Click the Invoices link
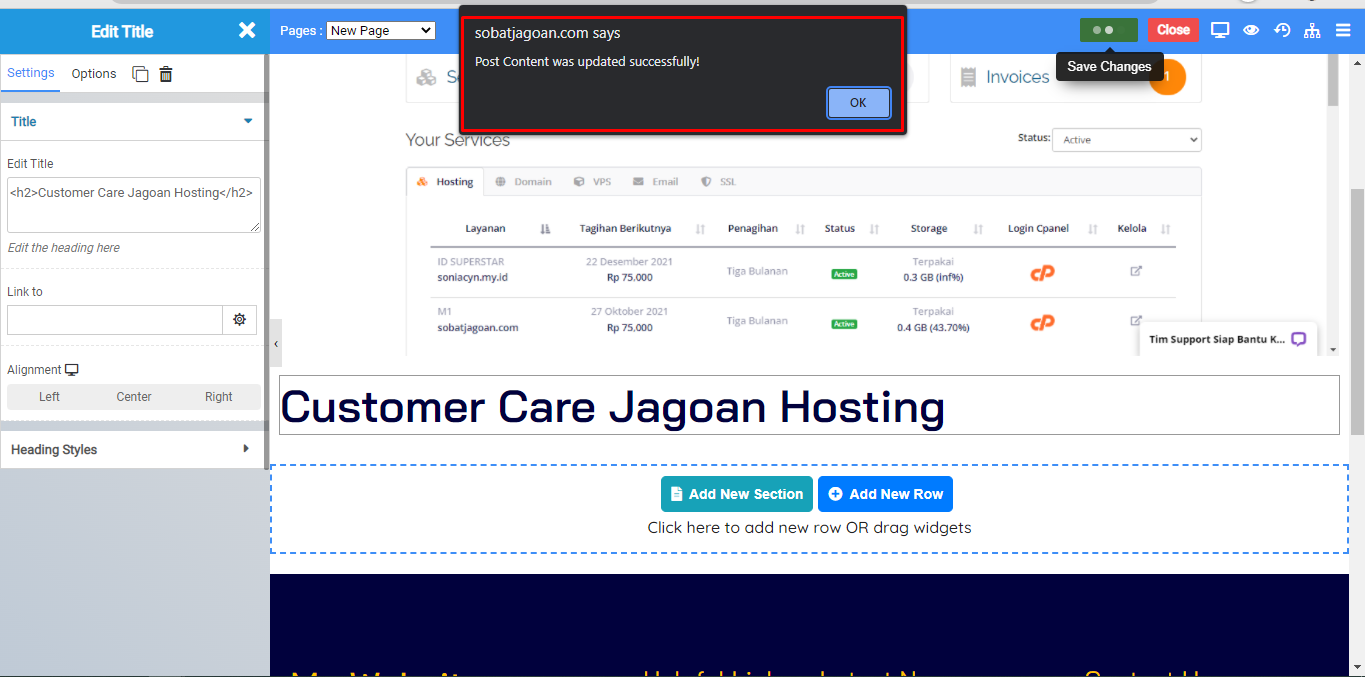The height and width of the screenshot is (677, 1365). point(1018,77)
